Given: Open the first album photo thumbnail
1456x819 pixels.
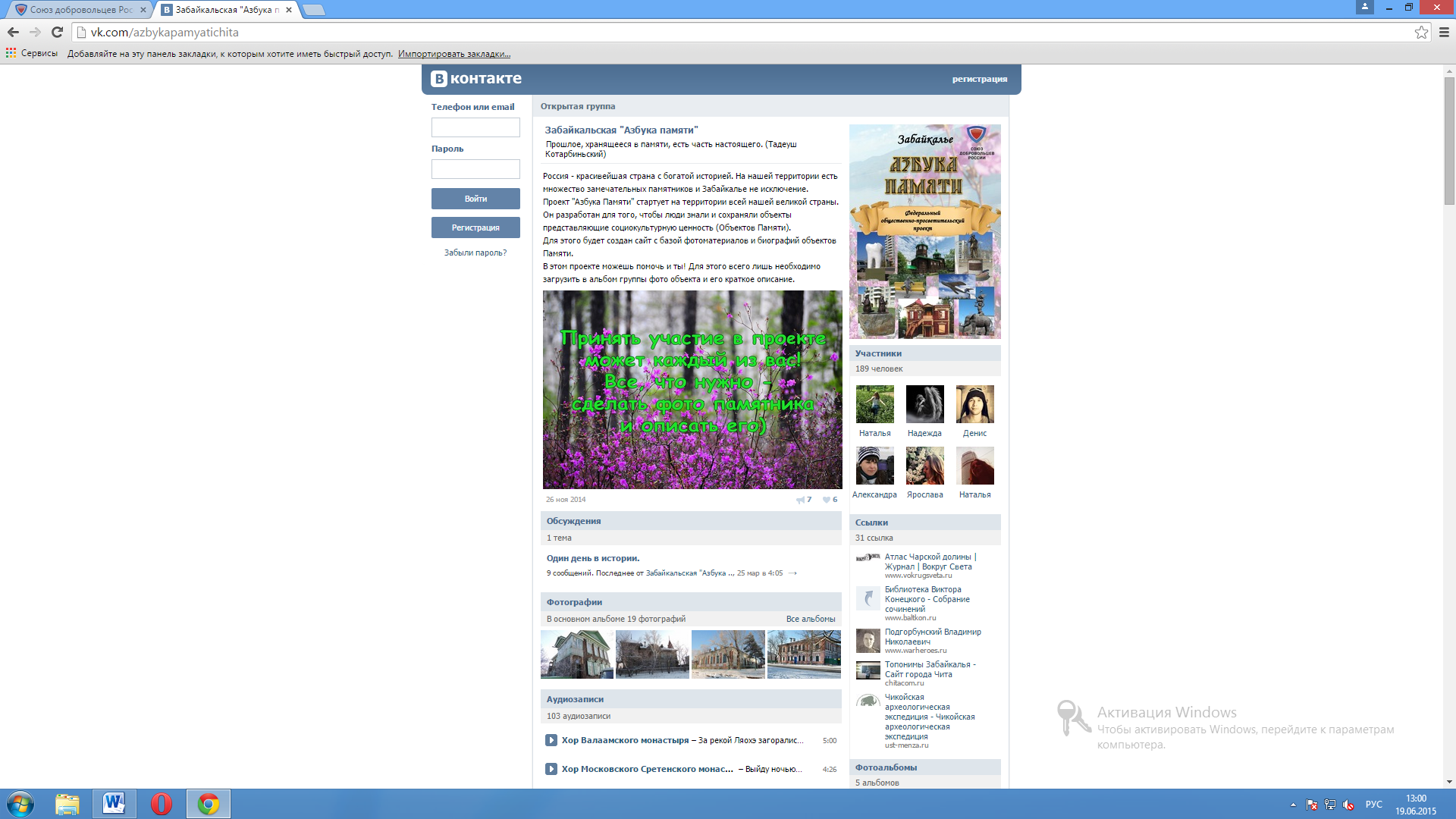Looking at the screenshot, I should point(577,654).
